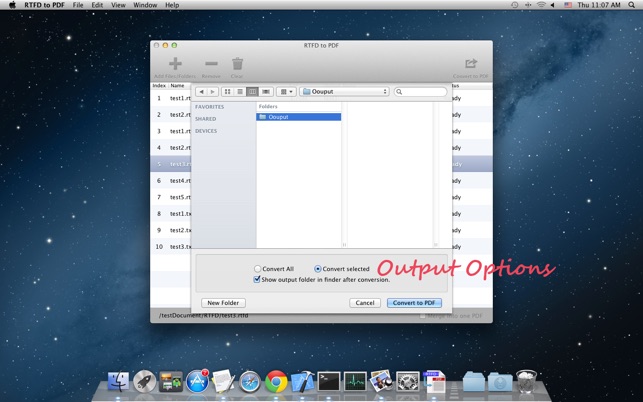Open the Apple menu

[12, 5]
